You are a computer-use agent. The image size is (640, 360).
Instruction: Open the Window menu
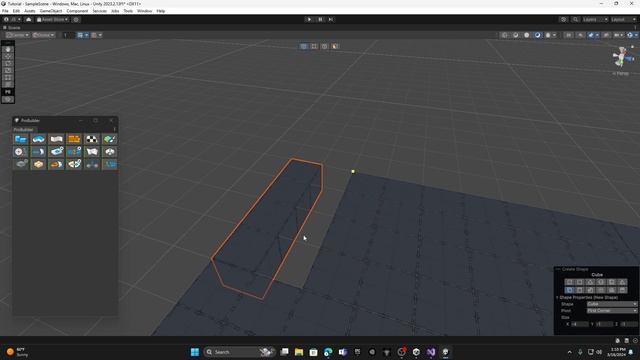(144, 11)
